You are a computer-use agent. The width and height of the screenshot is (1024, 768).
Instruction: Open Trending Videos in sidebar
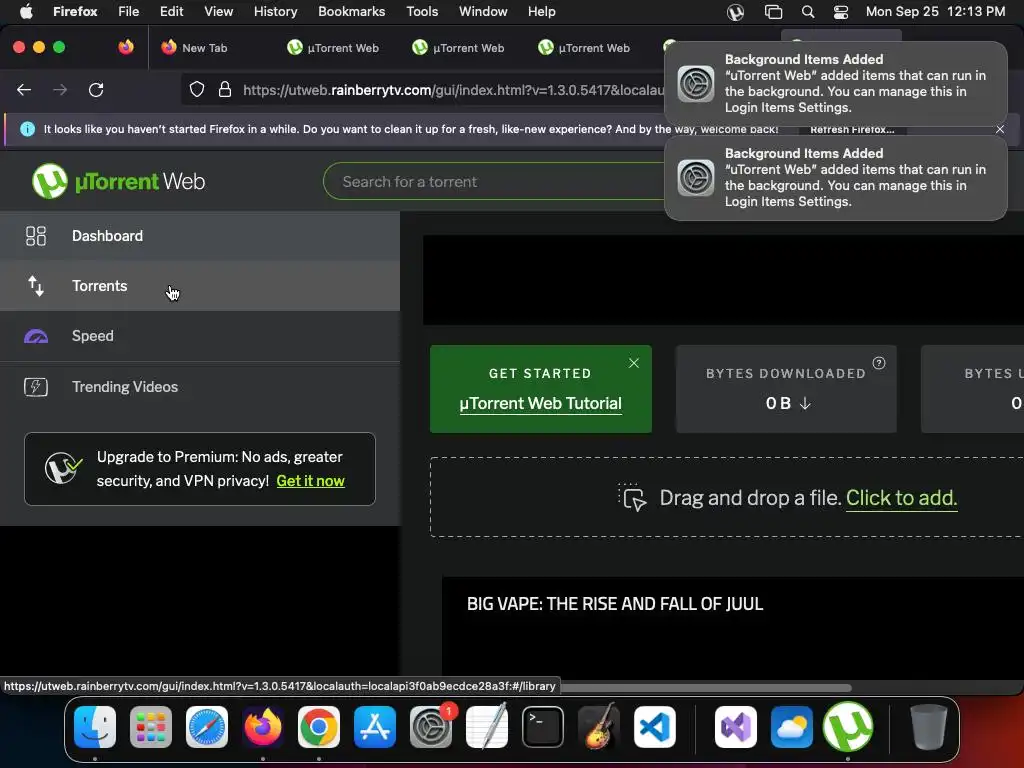200,387
